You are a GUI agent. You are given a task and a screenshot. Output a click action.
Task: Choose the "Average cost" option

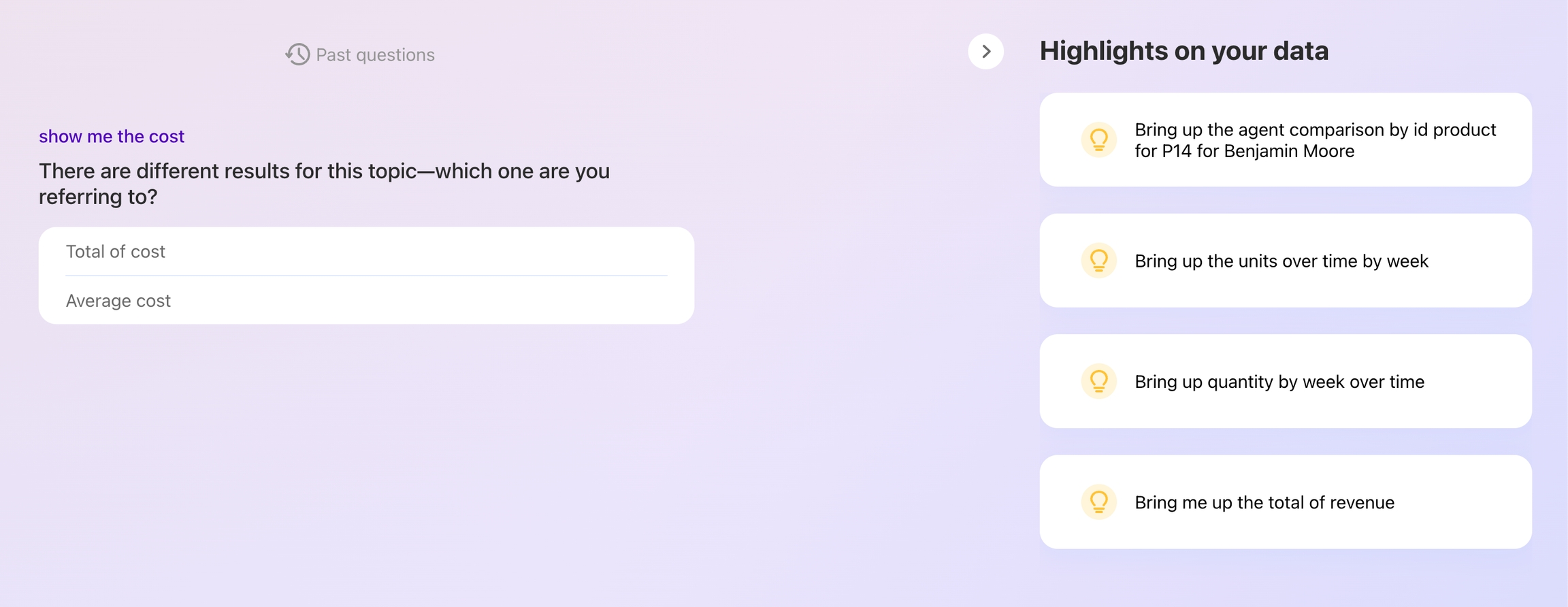click(x=118, y=301)
